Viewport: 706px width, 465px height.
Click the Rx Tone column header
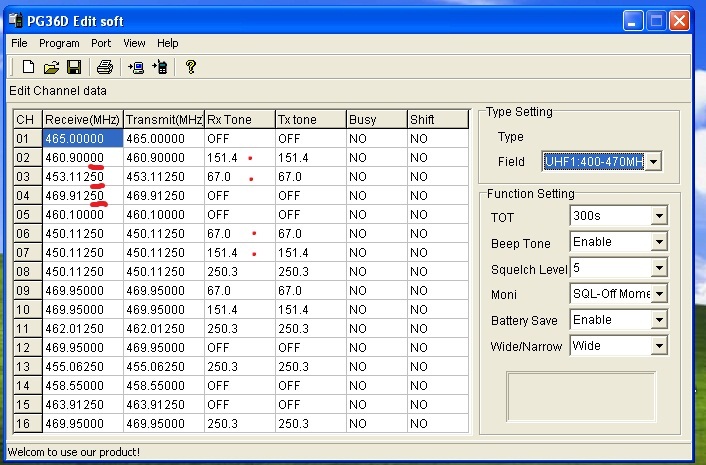(240, 120)
